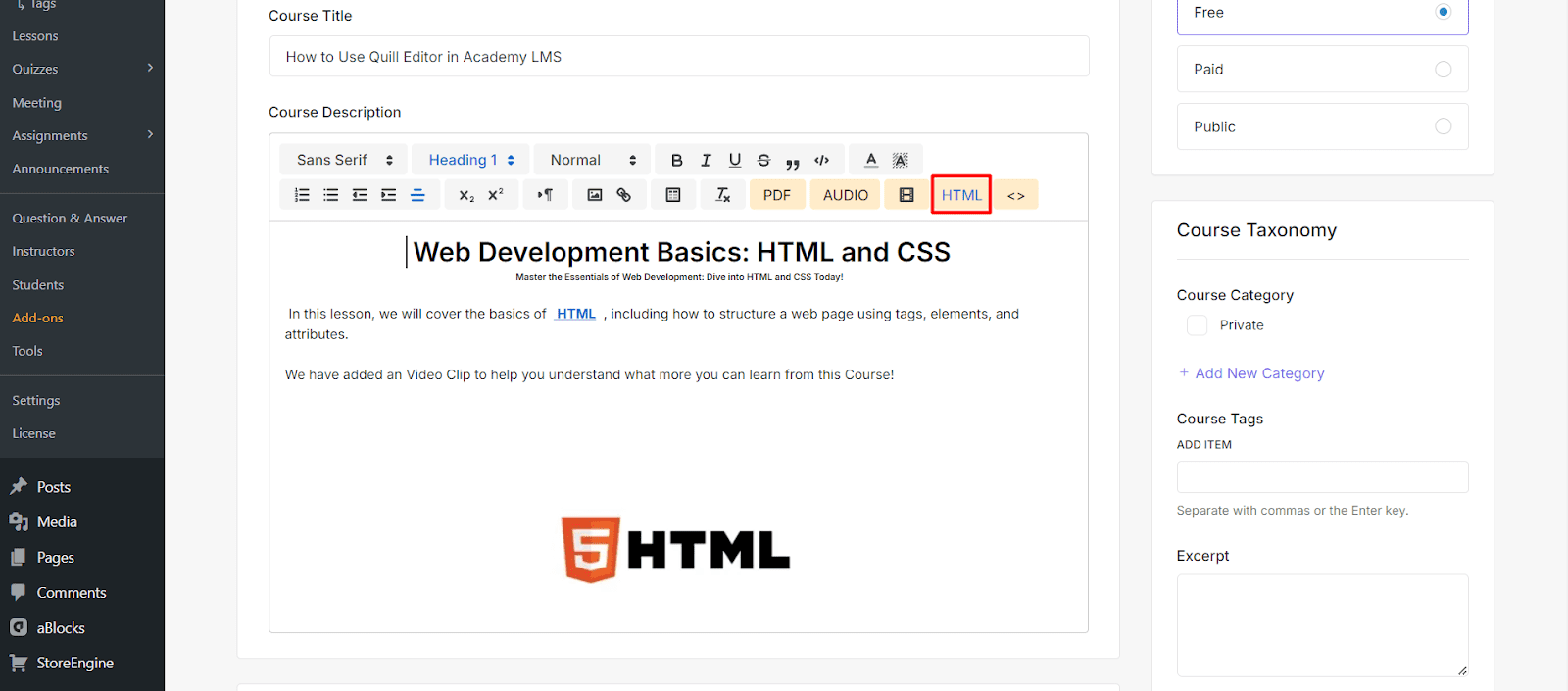Insert an image into the description
The image size is (1568, 691).
pyautogui.click(x=595, y=195)
